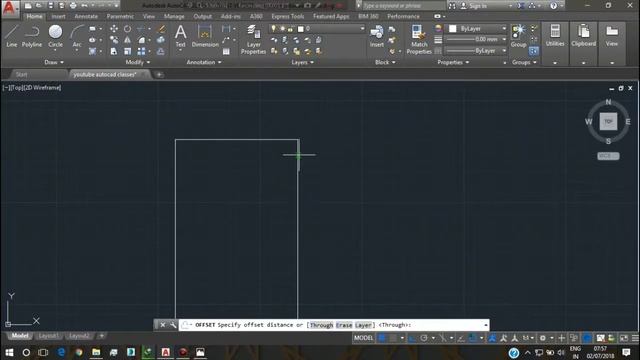The image size is (640, 360).
Task: Open the Annotate ribbon tab
Action: coord(86,16)
